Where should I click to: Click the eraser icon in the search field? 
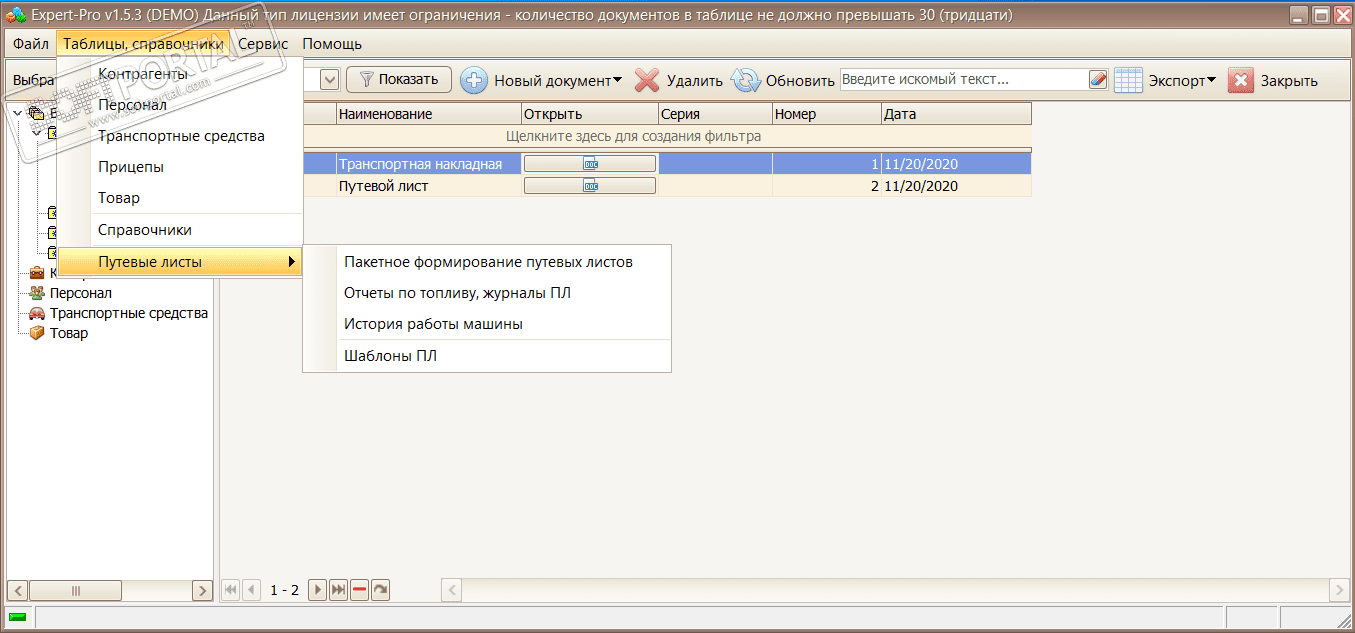1098,80
